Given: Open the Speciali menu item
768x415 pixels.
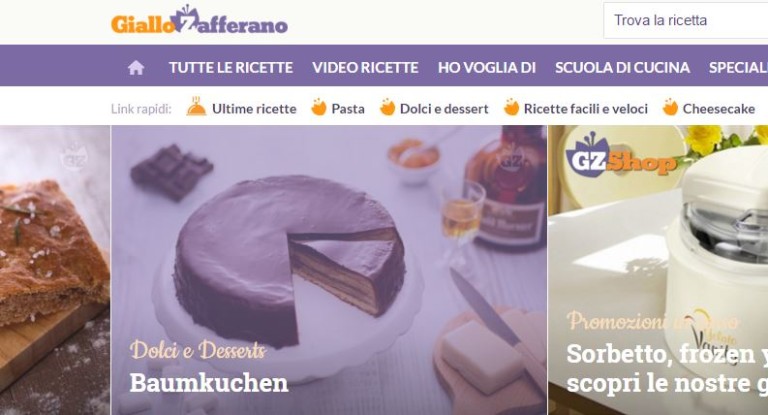Looking at the screenshot, I should tap(739, 68).
